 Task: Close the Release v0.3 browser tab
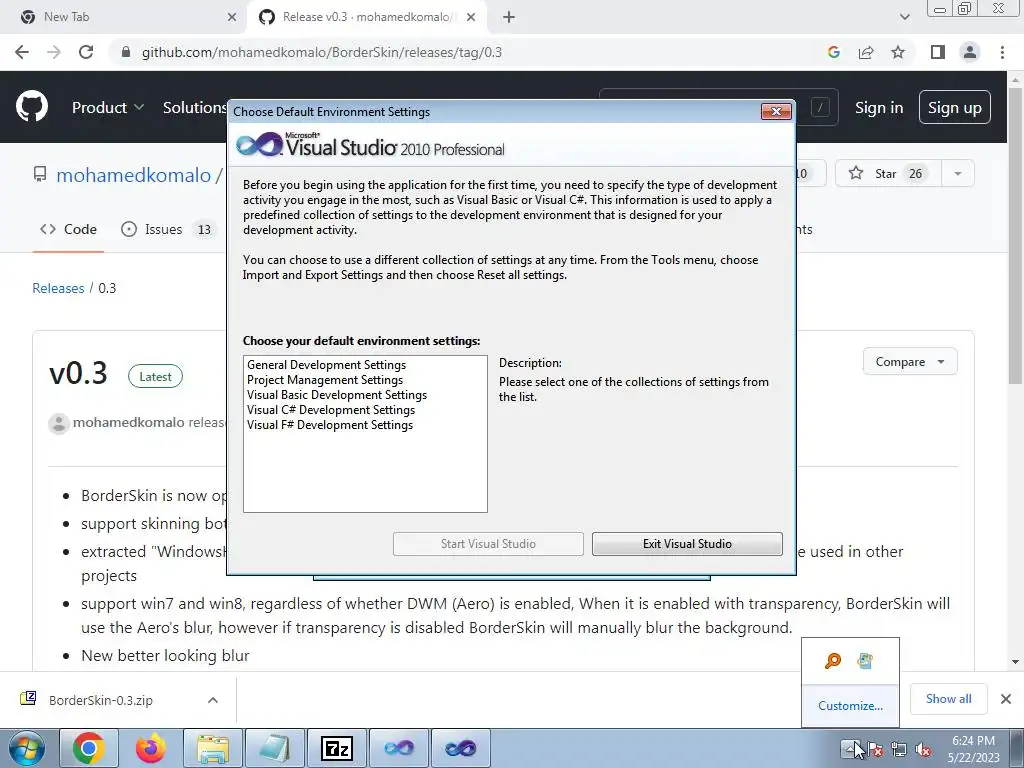point(471,17)
